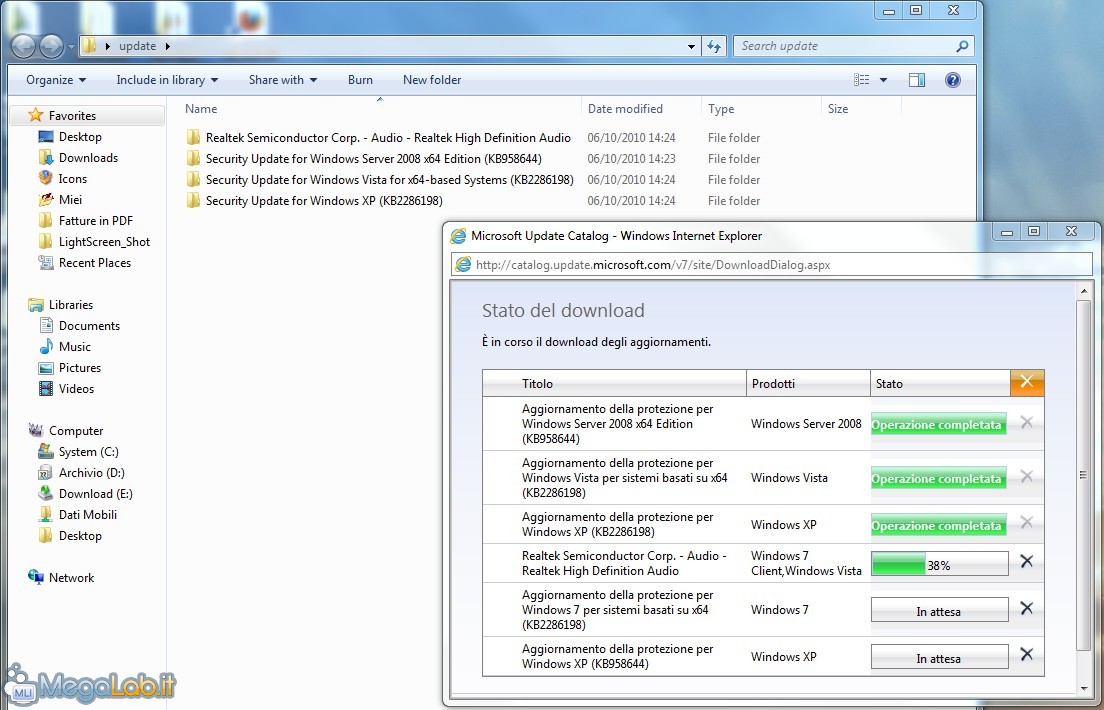Screen dimensions: 1104x710
Task: Open view options dropdown arrow
Action: 884,80
